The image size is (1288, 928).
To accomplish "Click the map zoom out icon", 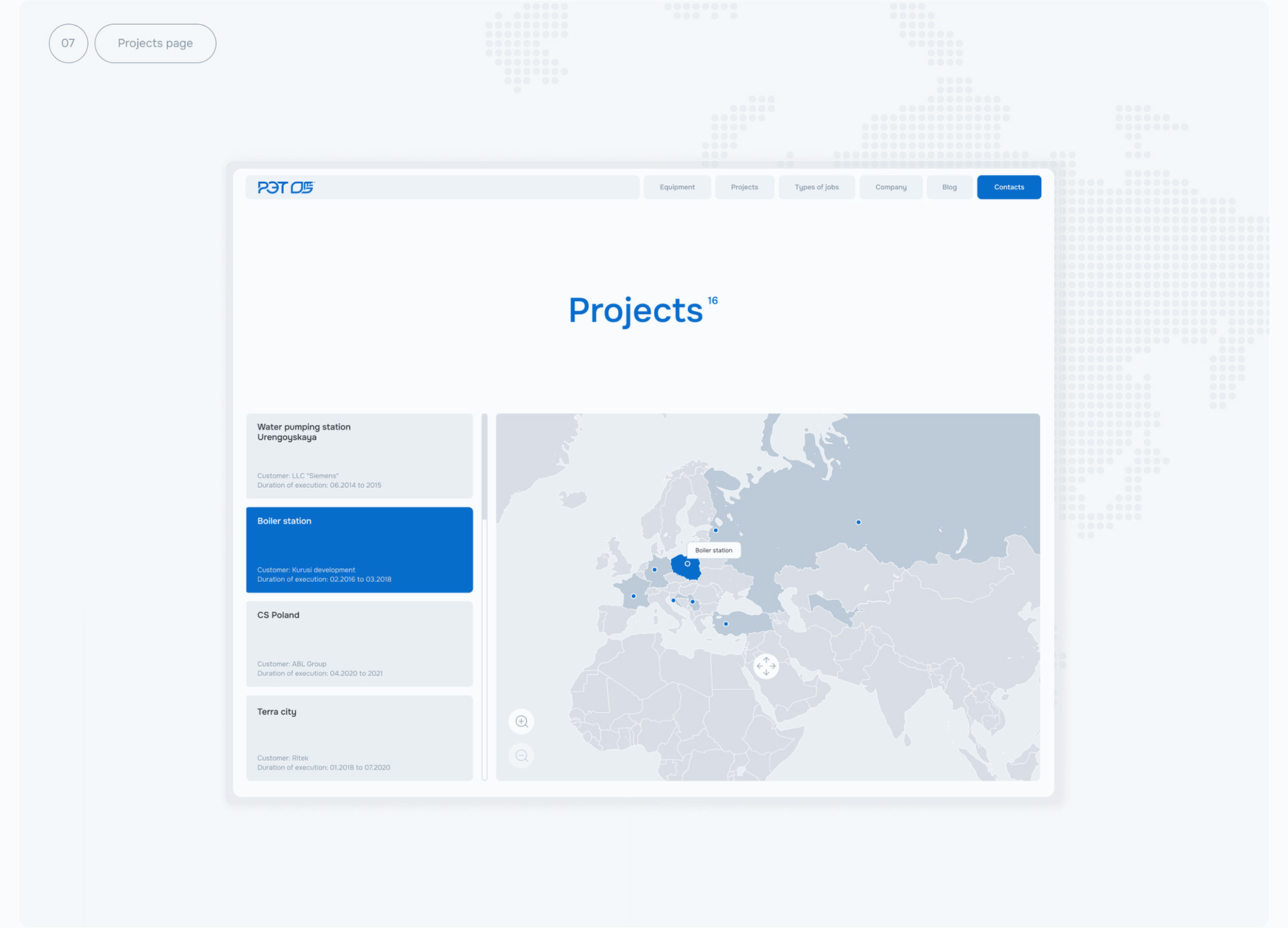I will (522, 756).
